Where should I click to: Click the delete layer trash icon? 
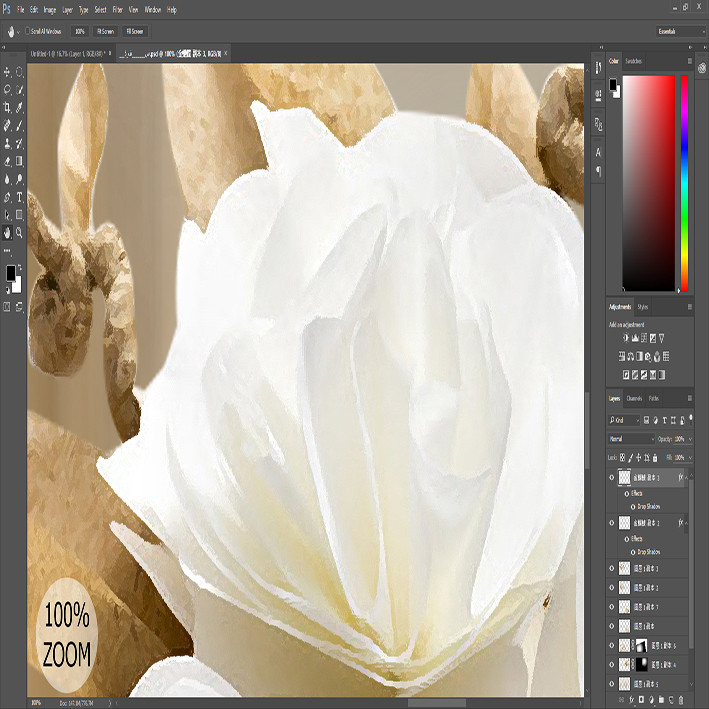pos(681,700)
